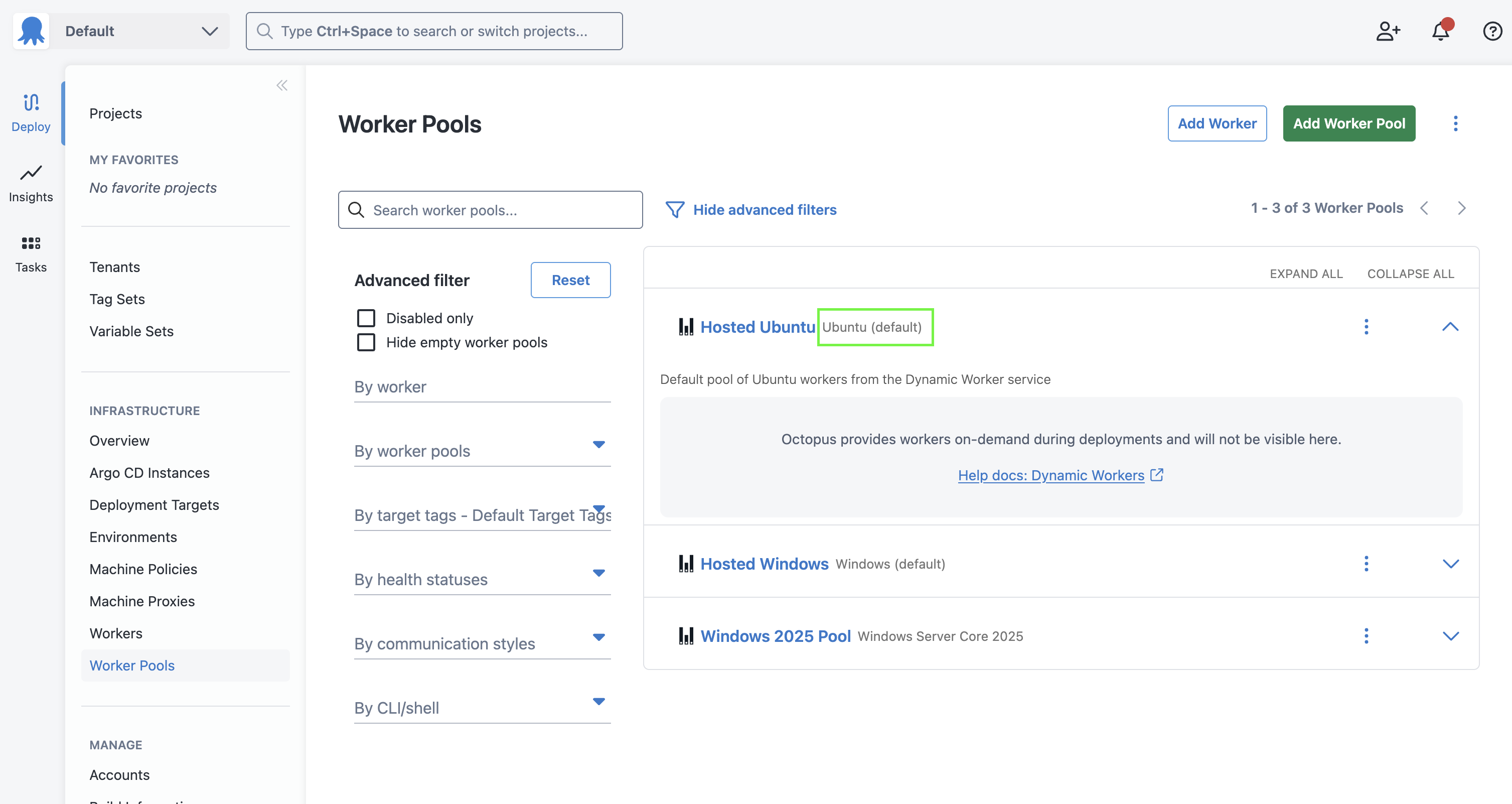Open Tasks from the left rail

point(31,254)
